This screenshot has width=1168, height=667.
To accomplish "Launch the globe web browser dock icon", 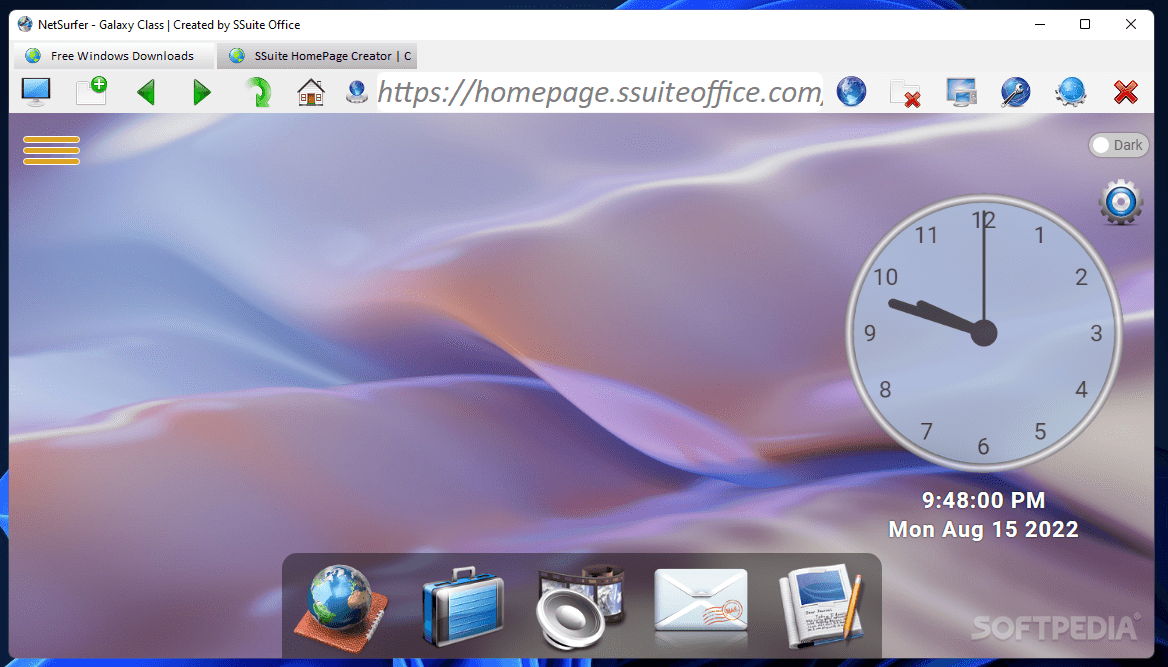I will pos(342,608).
